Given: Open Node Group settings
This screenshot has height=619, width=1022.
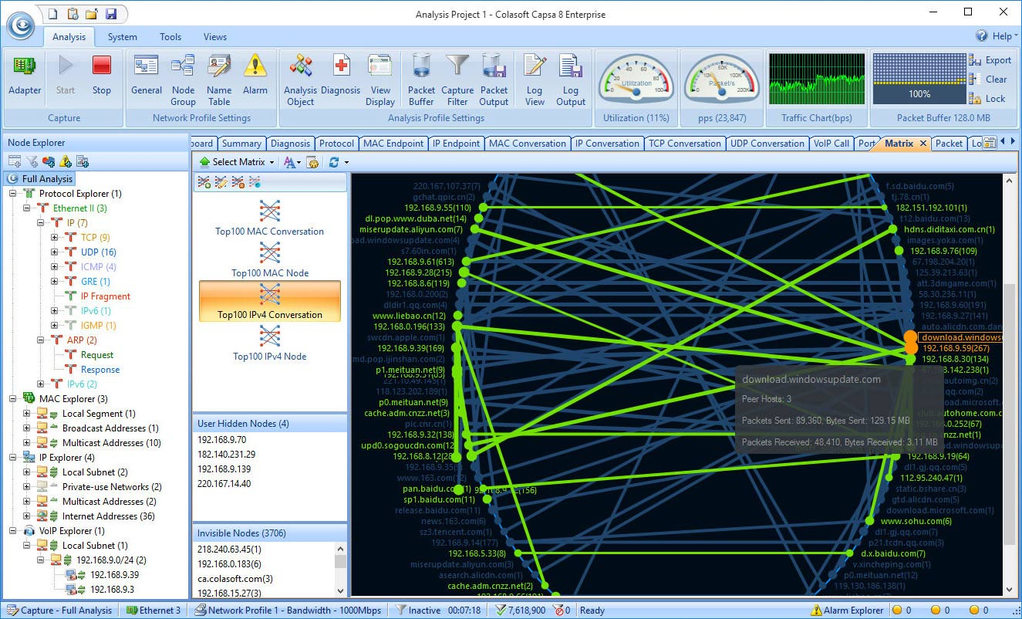Looking at the screenshot, I should pos(183,80).
